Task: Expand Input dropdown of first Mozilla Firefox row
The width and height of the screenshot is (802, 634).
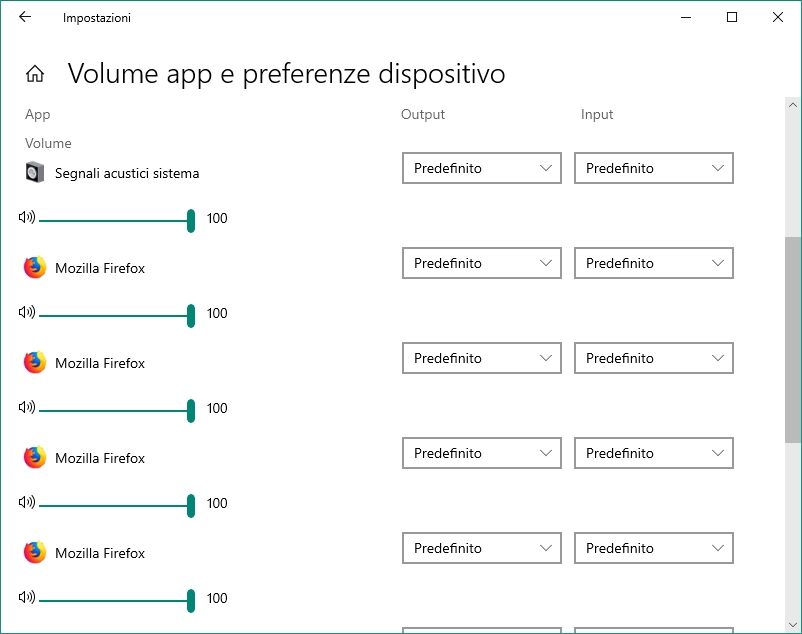Action: click(x=654, y=263)
